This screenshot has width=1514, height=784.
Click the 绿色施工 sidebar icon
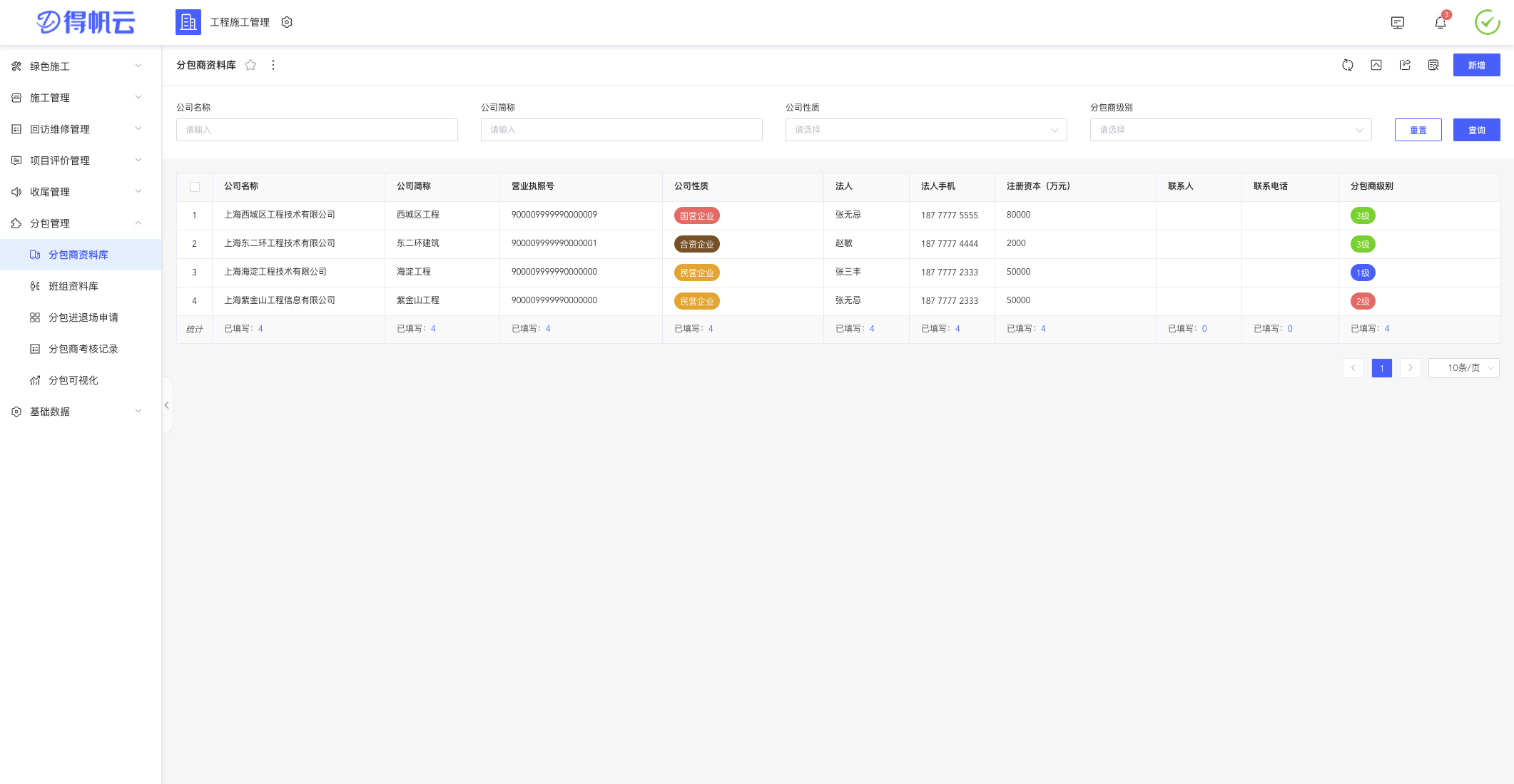[x=16, y=66]
